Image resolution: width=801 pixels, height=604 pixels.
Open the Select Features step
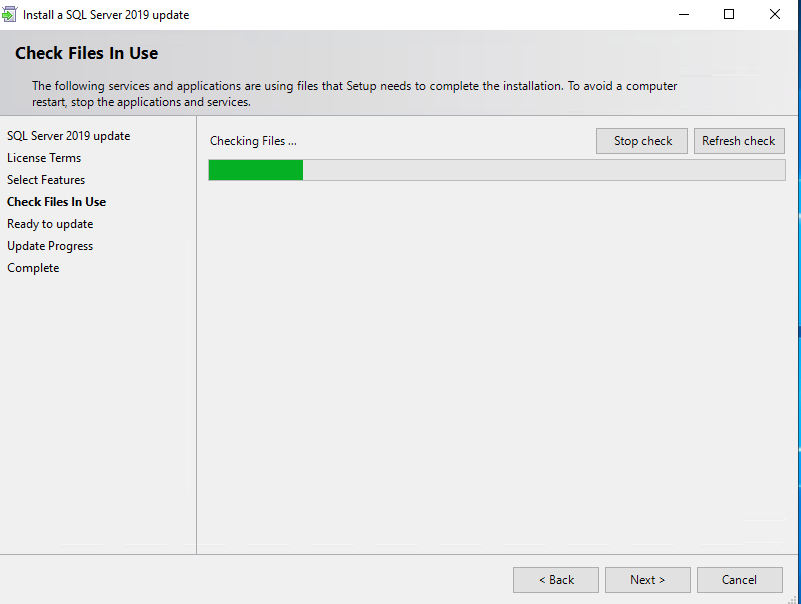[x=46, y=180]
